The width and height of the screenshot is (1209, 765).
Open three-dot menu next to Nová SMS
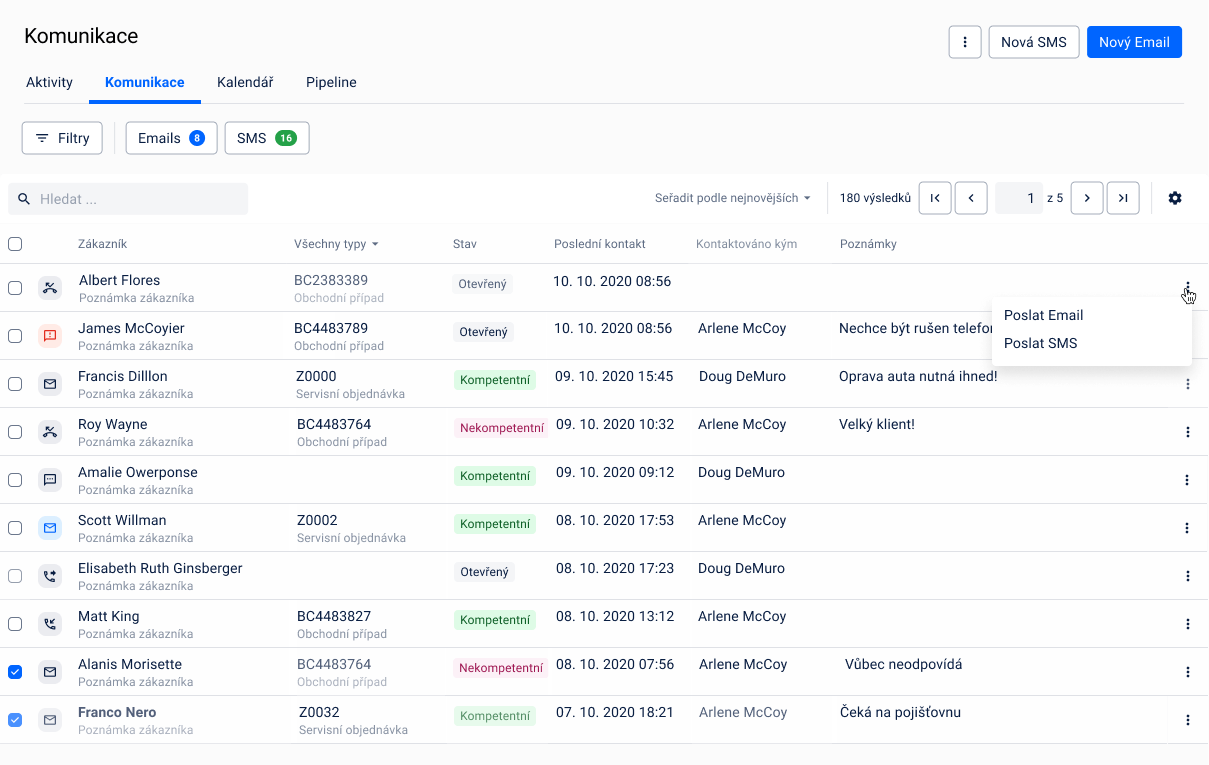(x=964, y=42)
